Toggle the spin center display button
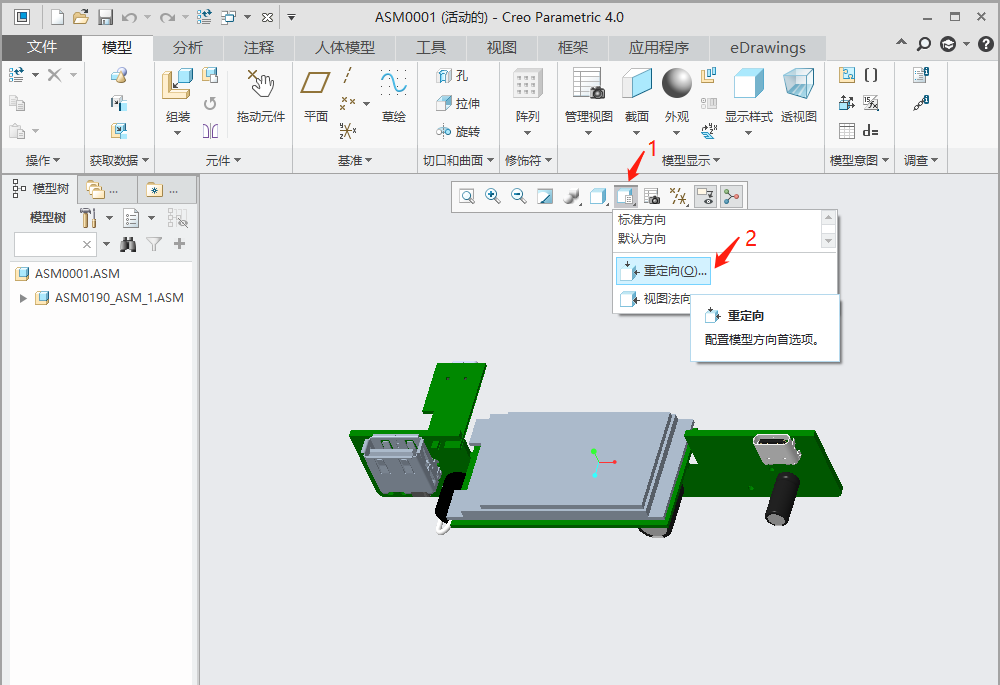Screen dimensions: 1000x685 pyautogui.click(x=732, y=197)
